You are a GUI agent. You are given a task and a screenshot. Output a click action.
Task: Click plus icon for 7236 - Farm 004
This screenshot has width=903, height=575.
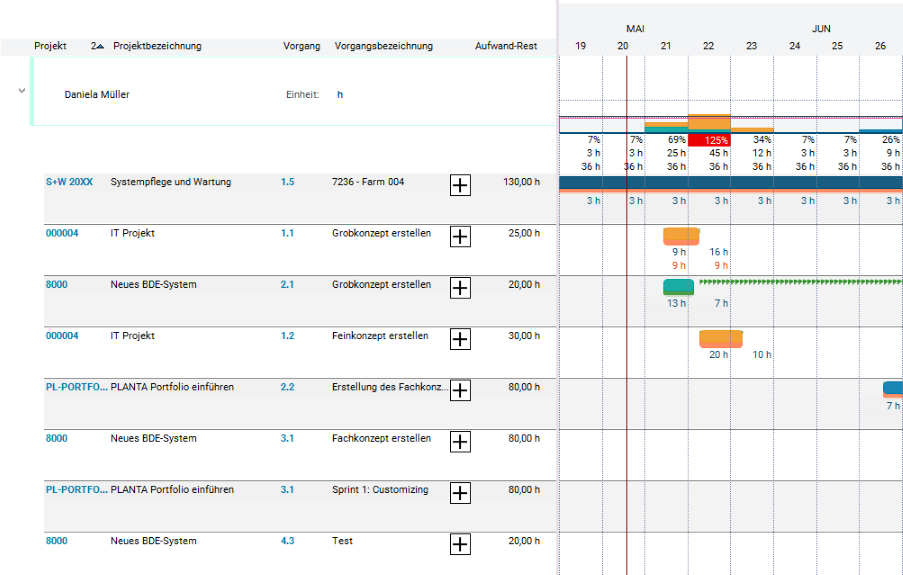pyautogui.click(x=460, y=185)
